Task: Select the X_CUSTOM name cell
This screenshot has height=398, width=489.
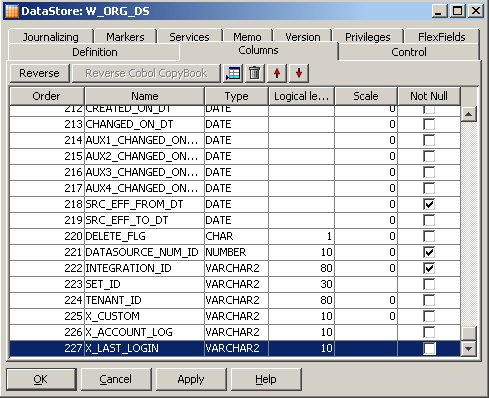Action: point(144,316)
